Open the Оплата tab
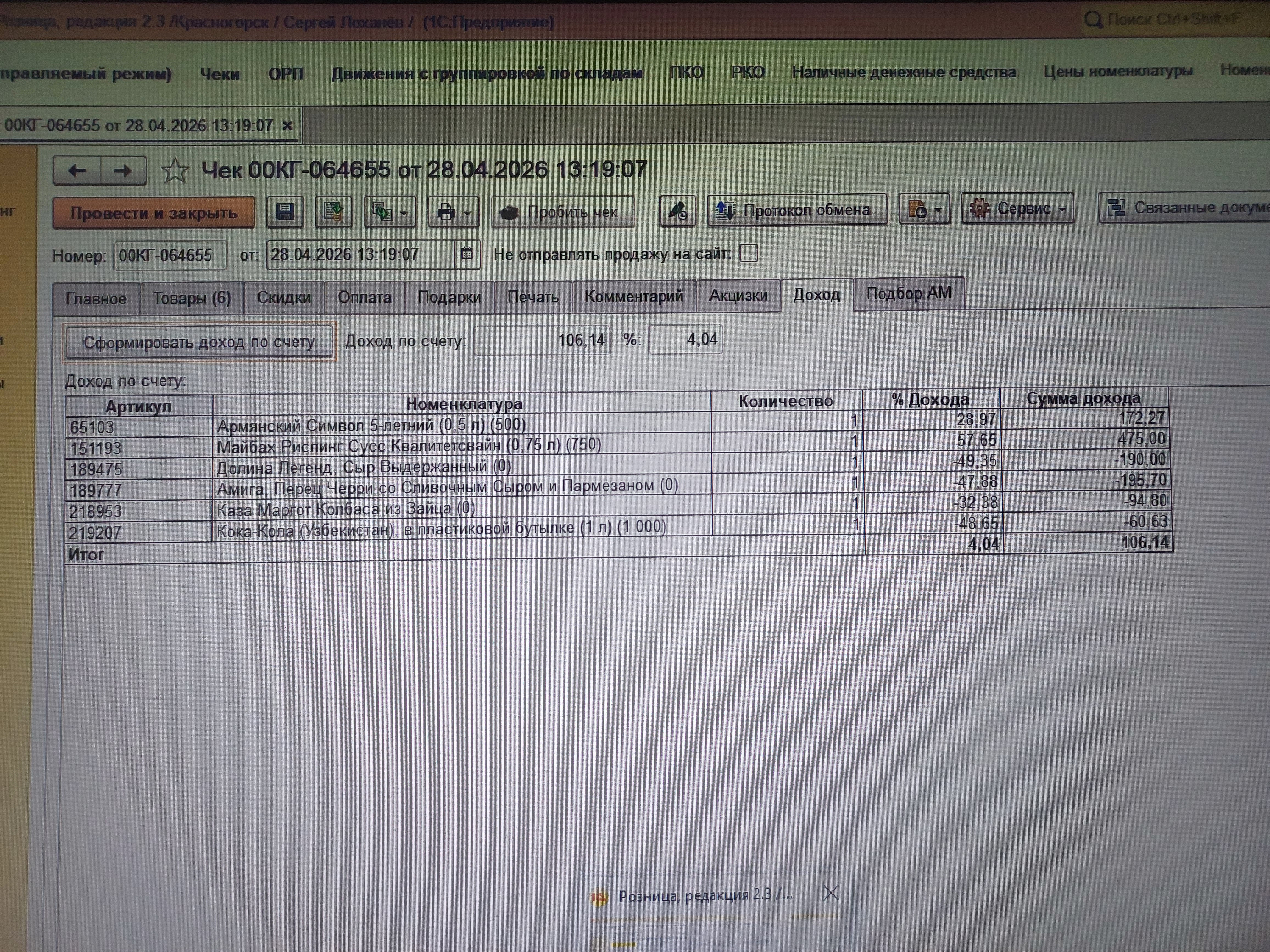1270x952 pixels. [x=364, y=297]
